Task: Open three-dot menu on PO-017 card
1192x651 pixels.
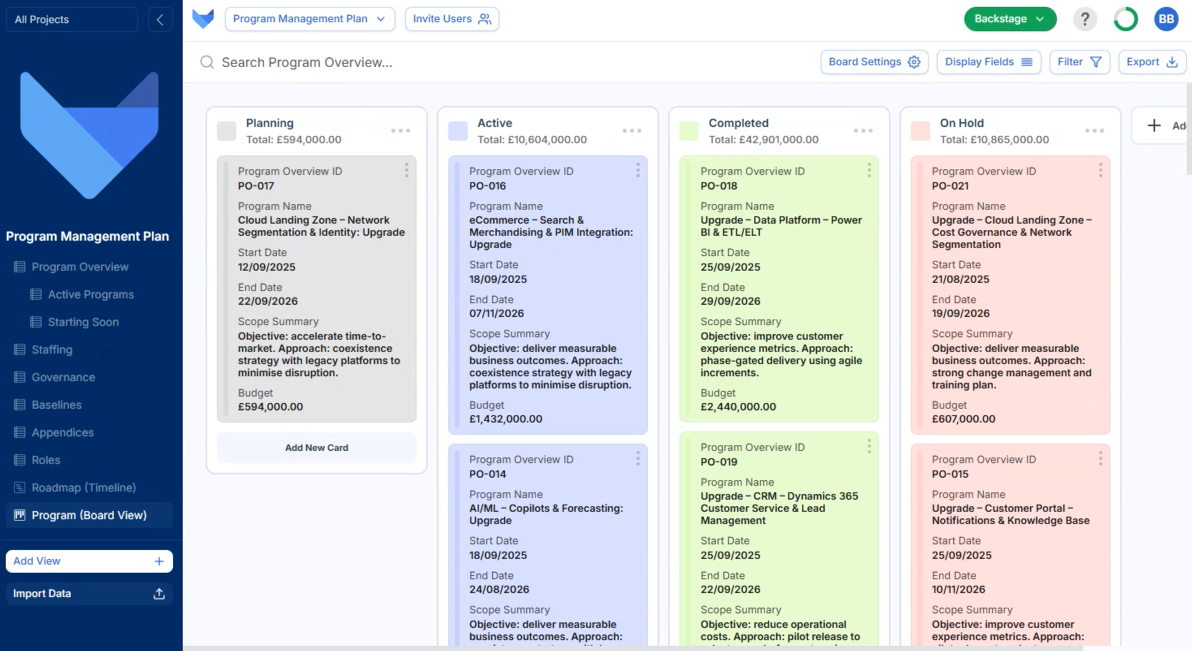Action: tap(406, 171)
